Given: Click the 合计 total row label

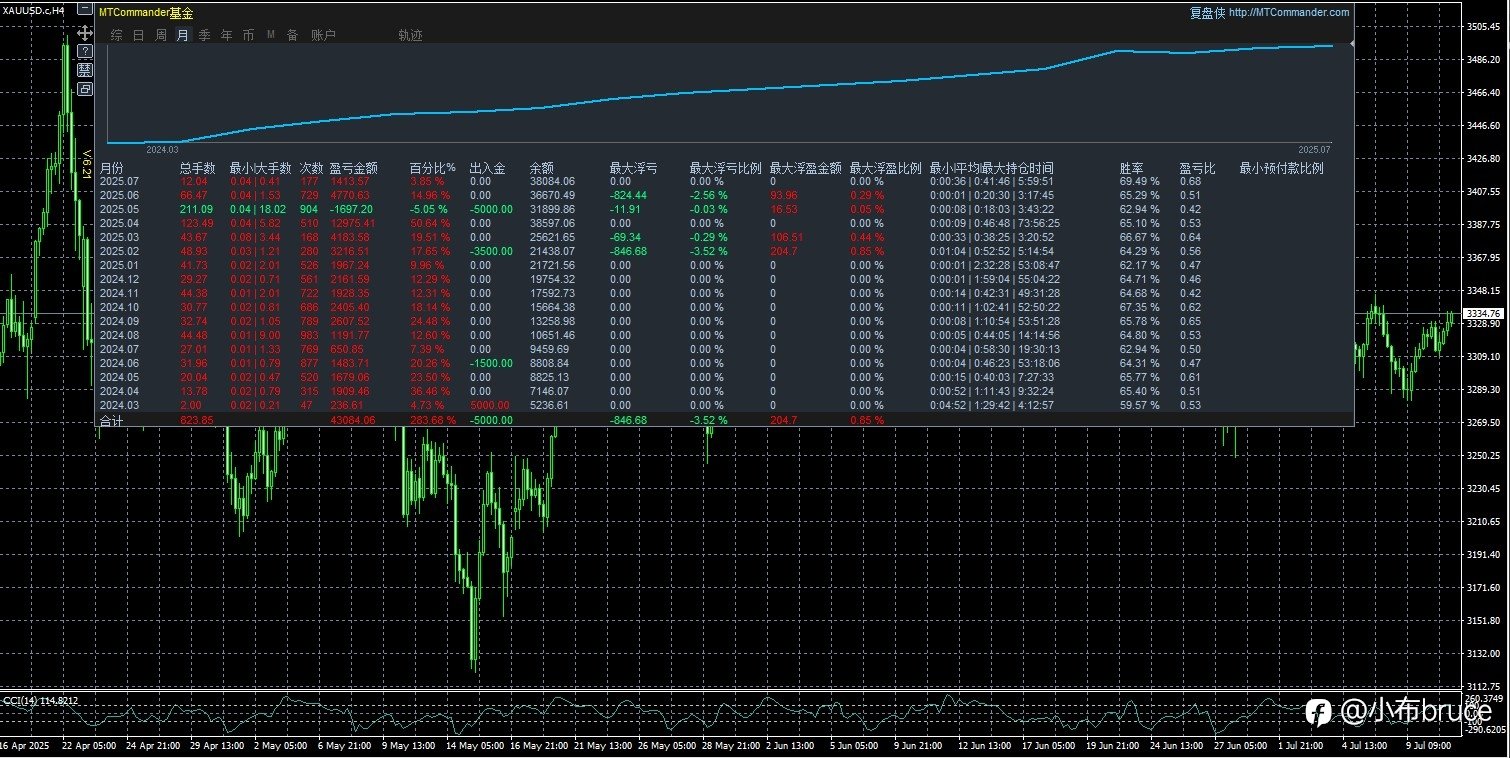Looking at the screenshot, I should 112,421.
